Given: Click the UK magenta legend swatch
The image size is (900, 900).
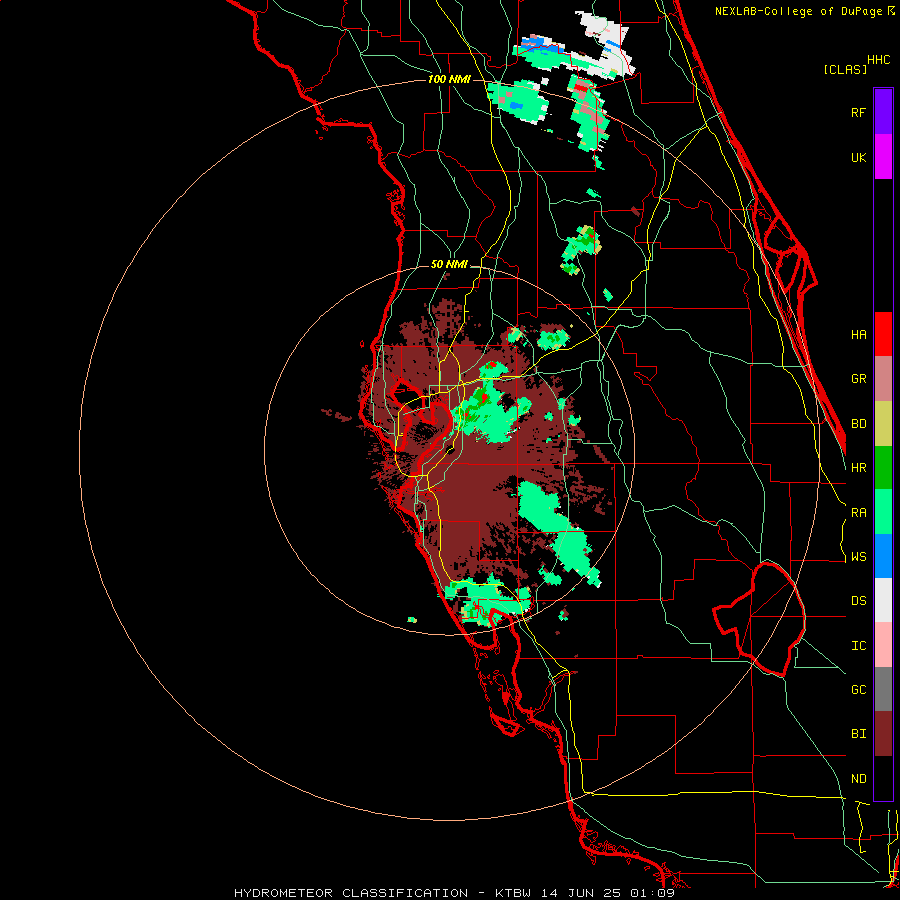Looking at the screenshot, I should pyautogui.click(x=883, y=157).
